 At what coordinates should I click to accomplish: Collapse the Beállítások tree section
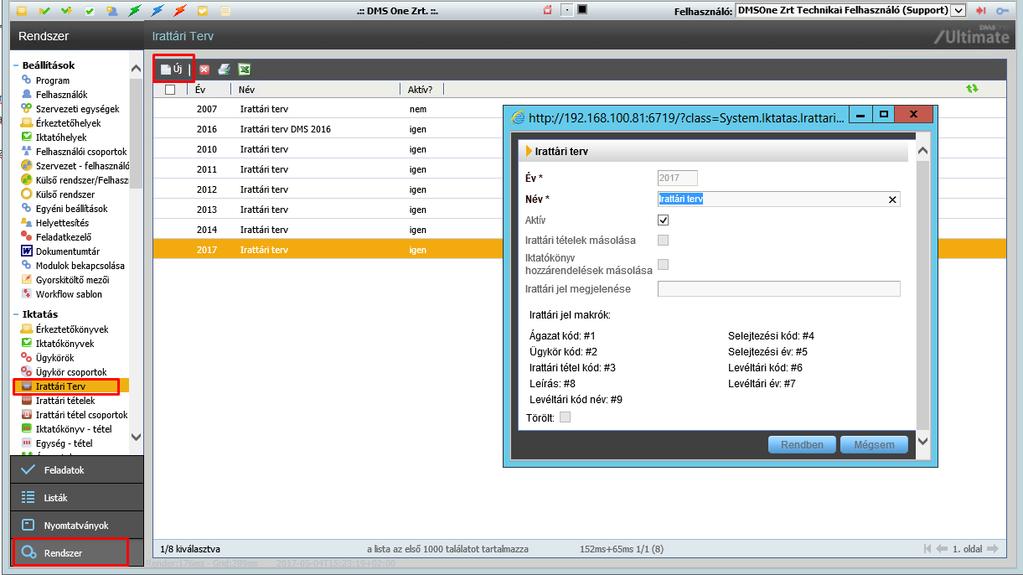(16, 65)
